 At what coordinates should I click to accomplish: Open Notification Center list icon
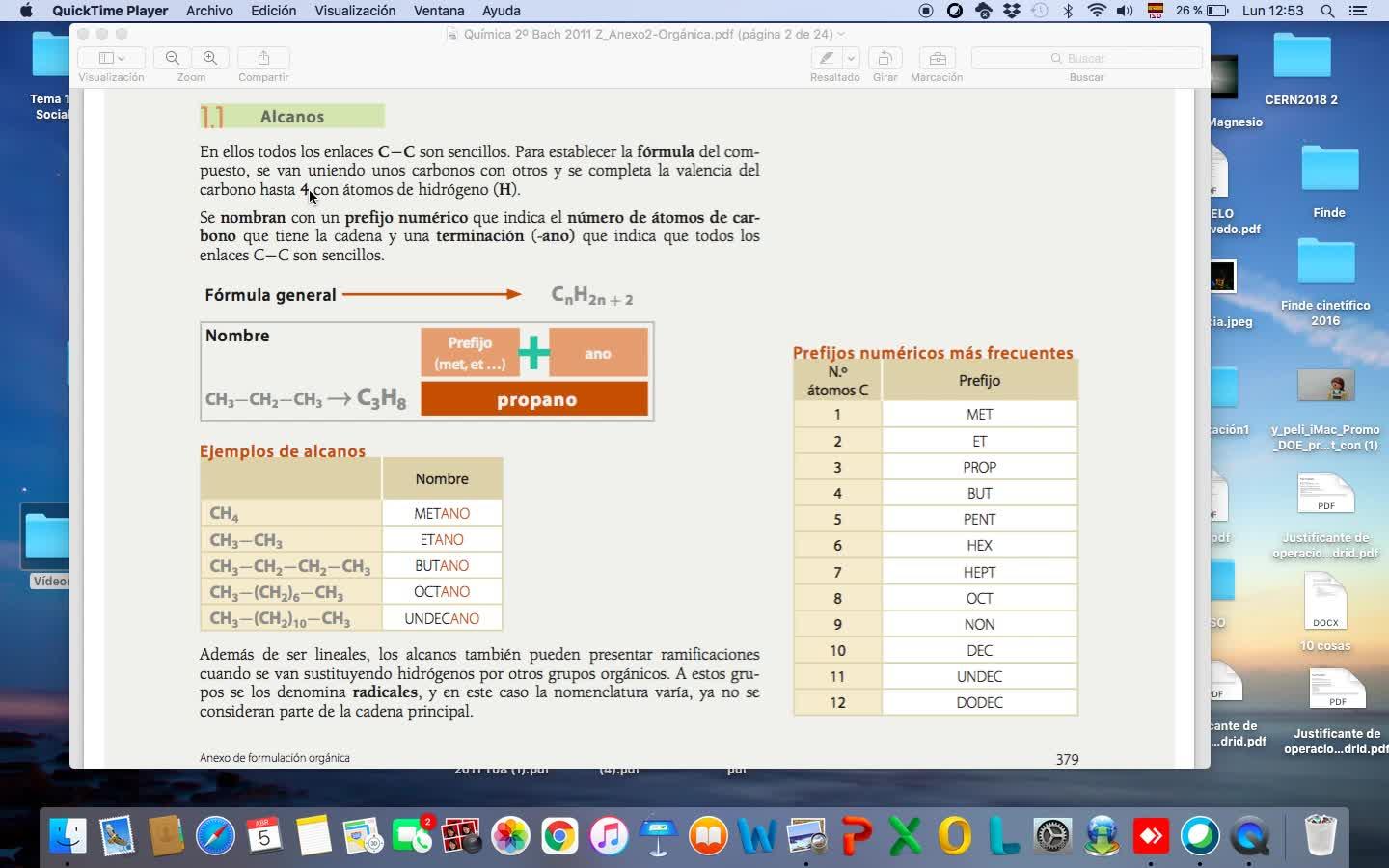[1358, 11]
